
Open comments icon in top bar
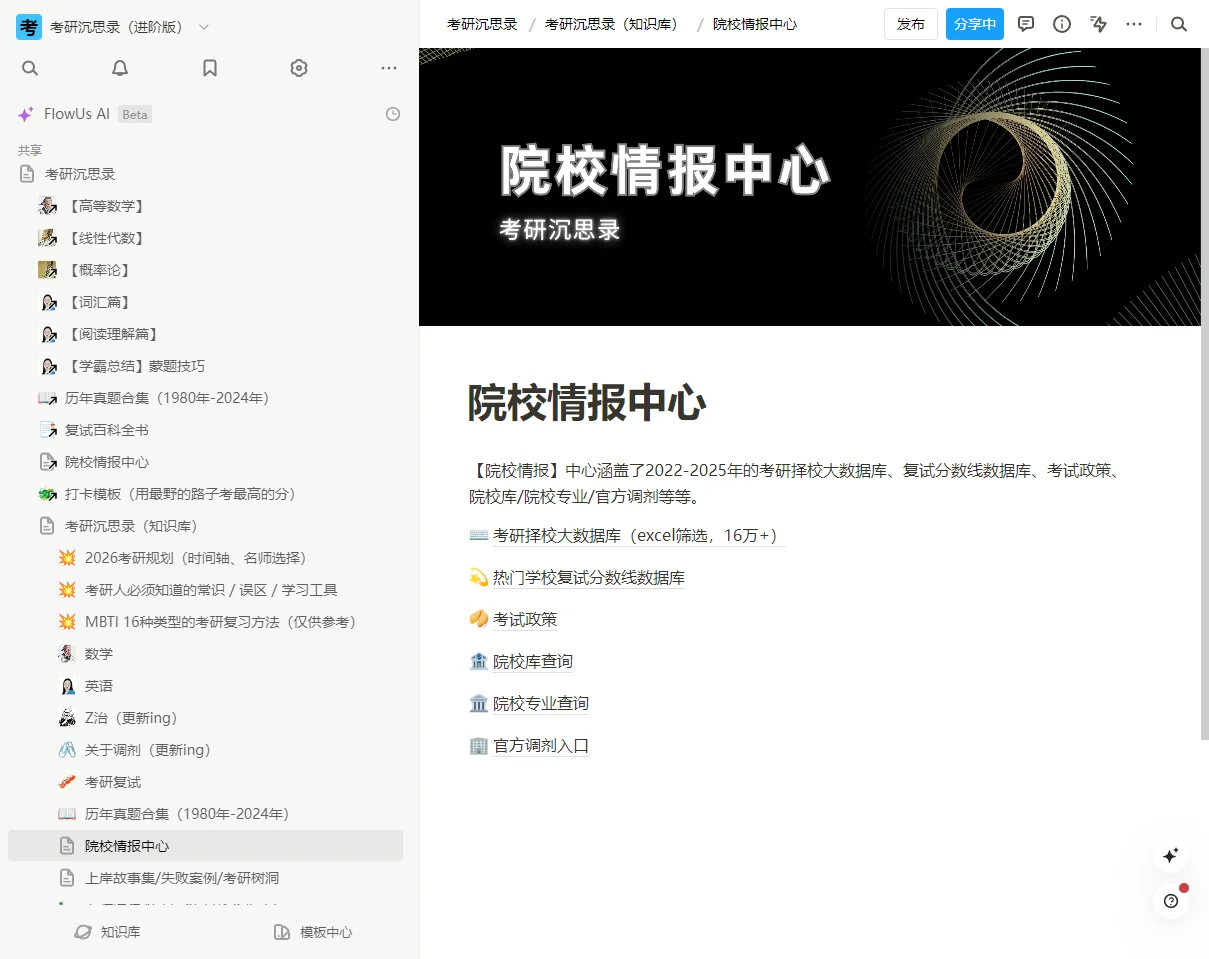tap(1026, 24)
